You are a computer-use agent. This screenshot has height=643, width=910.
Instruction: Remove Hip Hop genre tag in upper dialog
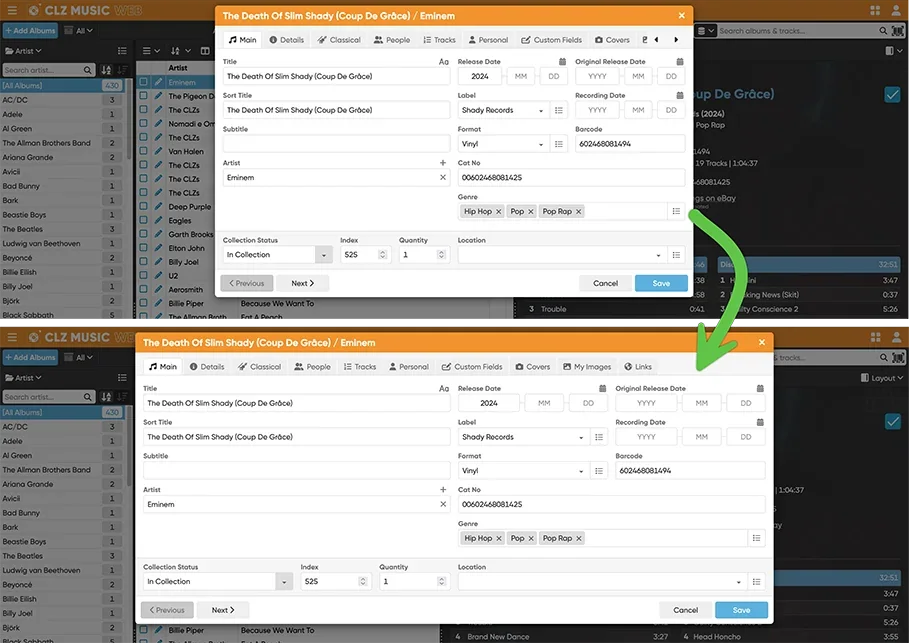point(499,212)
